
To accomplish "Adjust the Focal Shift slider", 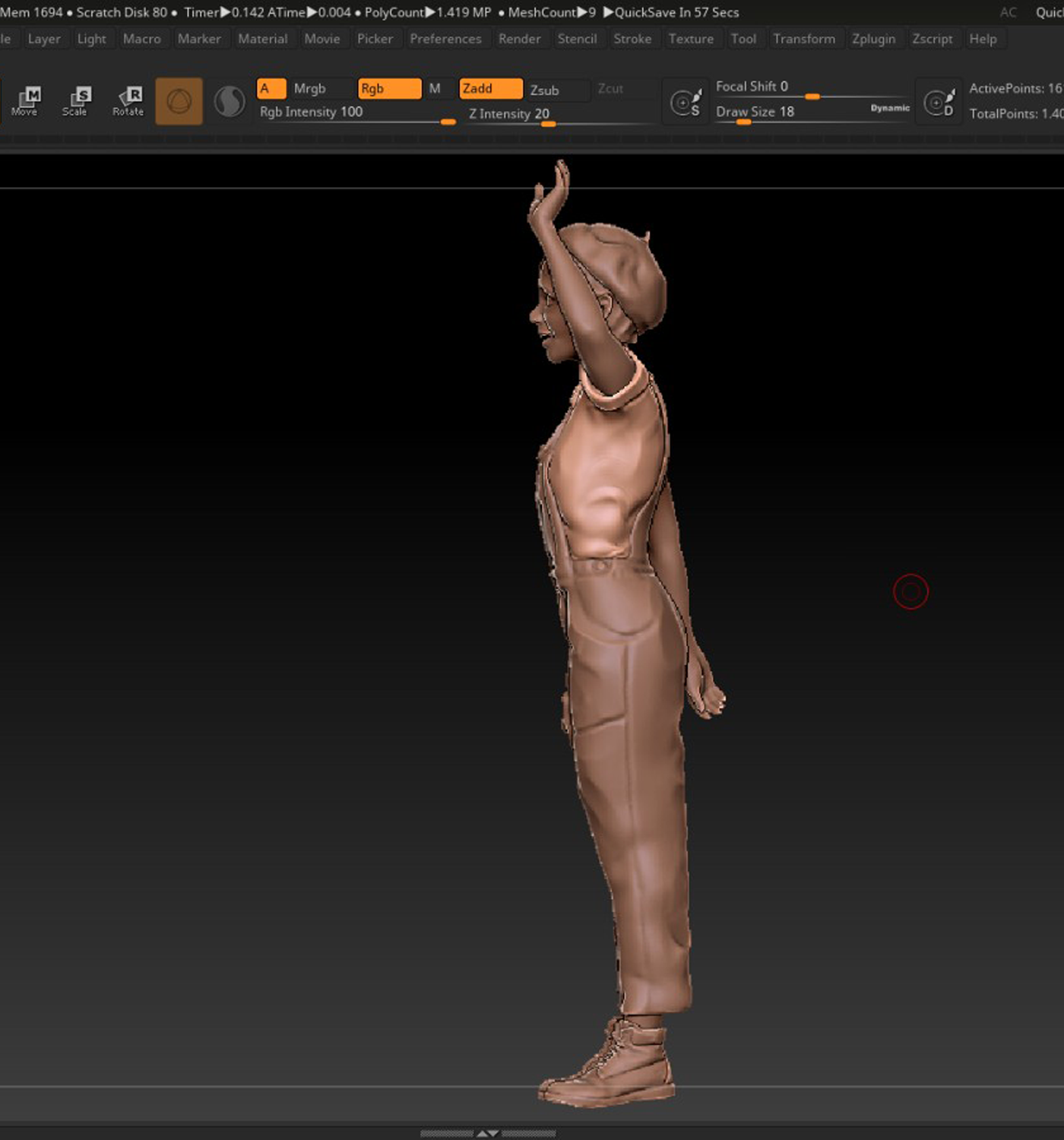I will pyautogui.click(x=812, y=88).
